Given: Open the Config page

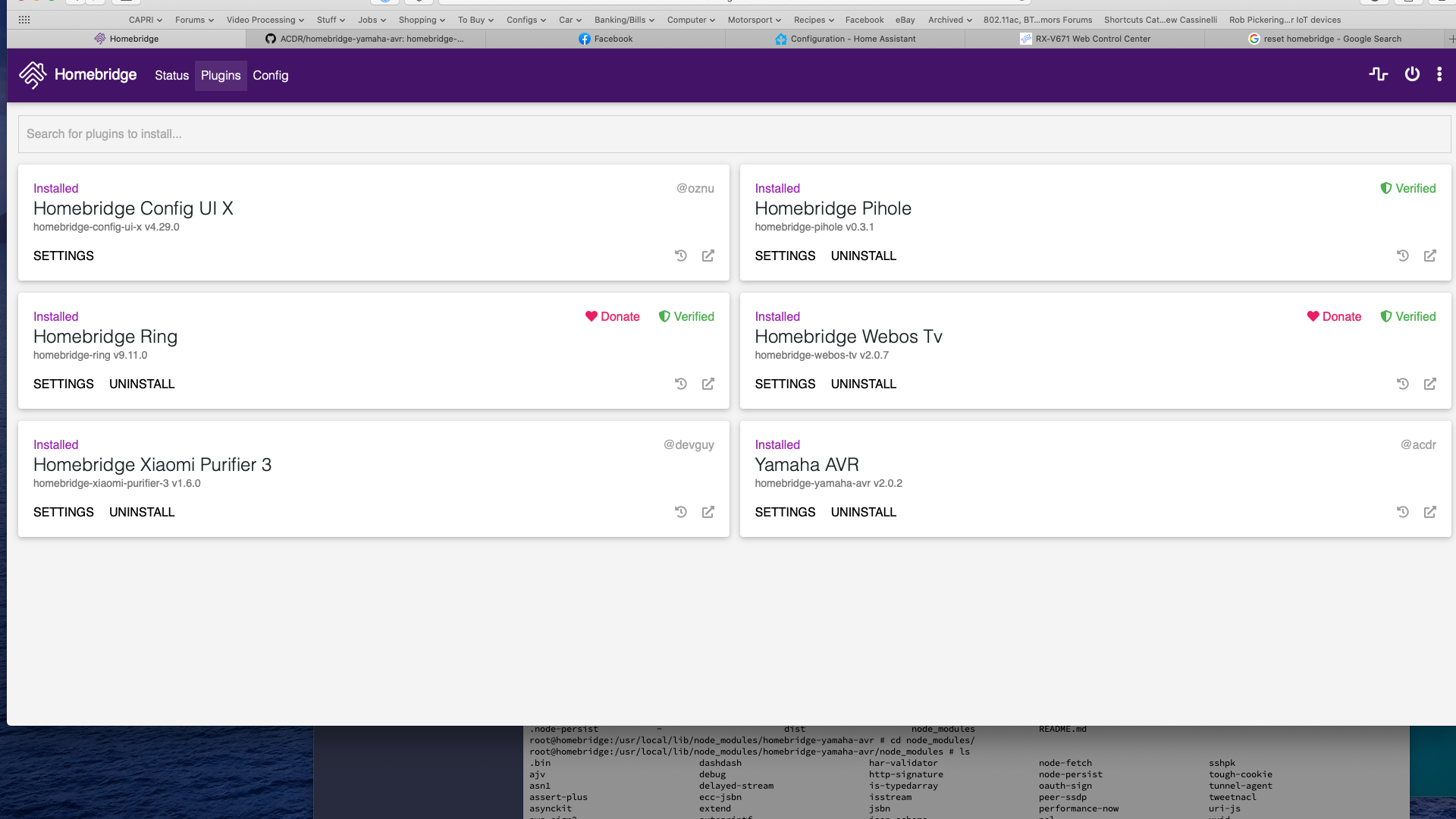Looking at the screenshot, I should tap(271, 75).
